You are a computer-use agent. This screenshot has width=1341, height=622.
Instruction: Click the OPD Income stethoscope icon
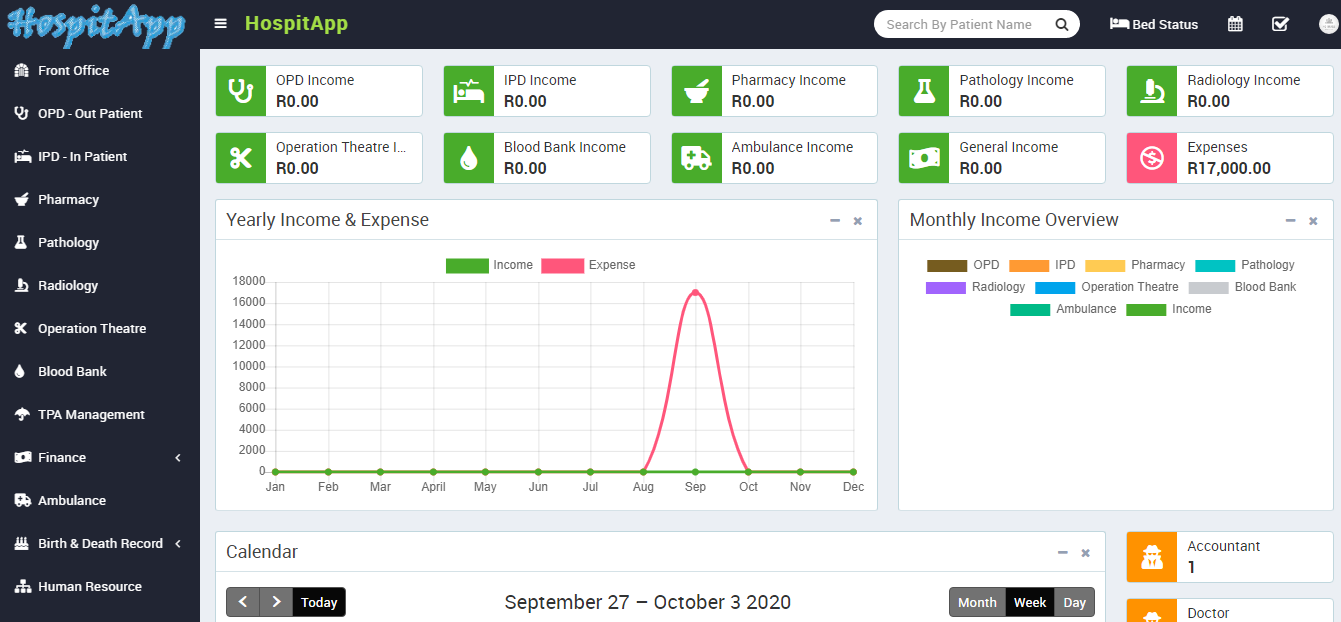coord(241,91)
